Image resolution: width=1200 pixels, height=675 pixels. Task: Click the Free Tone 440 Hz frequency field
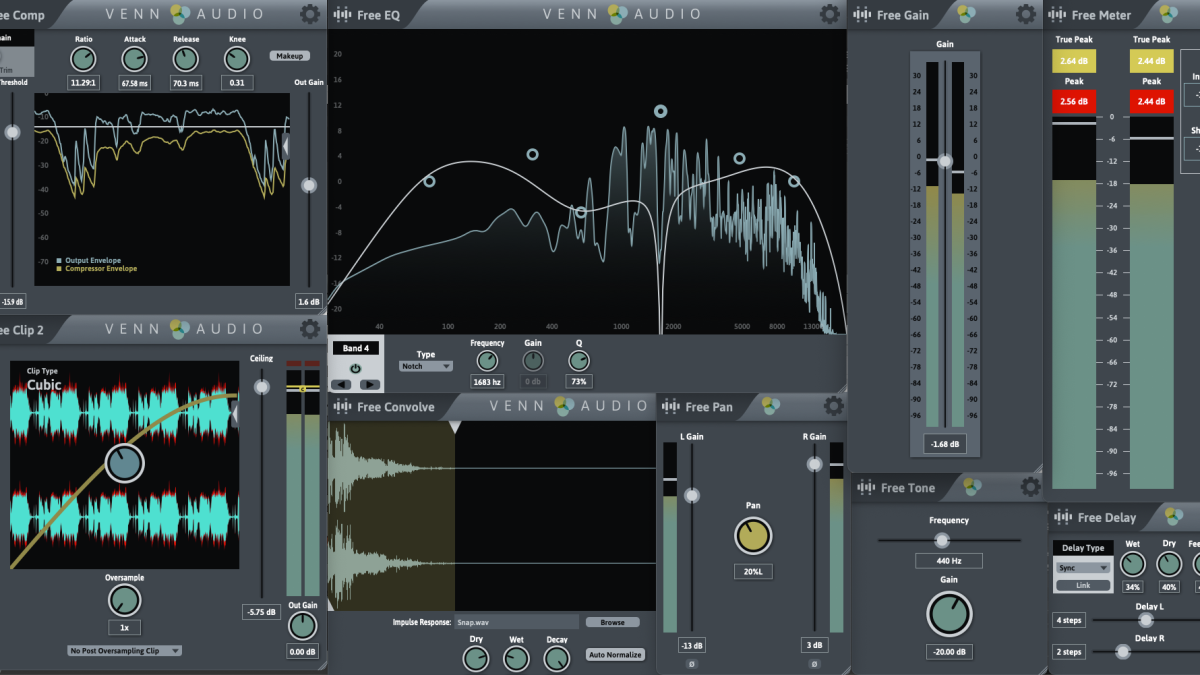(x=949, y=561)
